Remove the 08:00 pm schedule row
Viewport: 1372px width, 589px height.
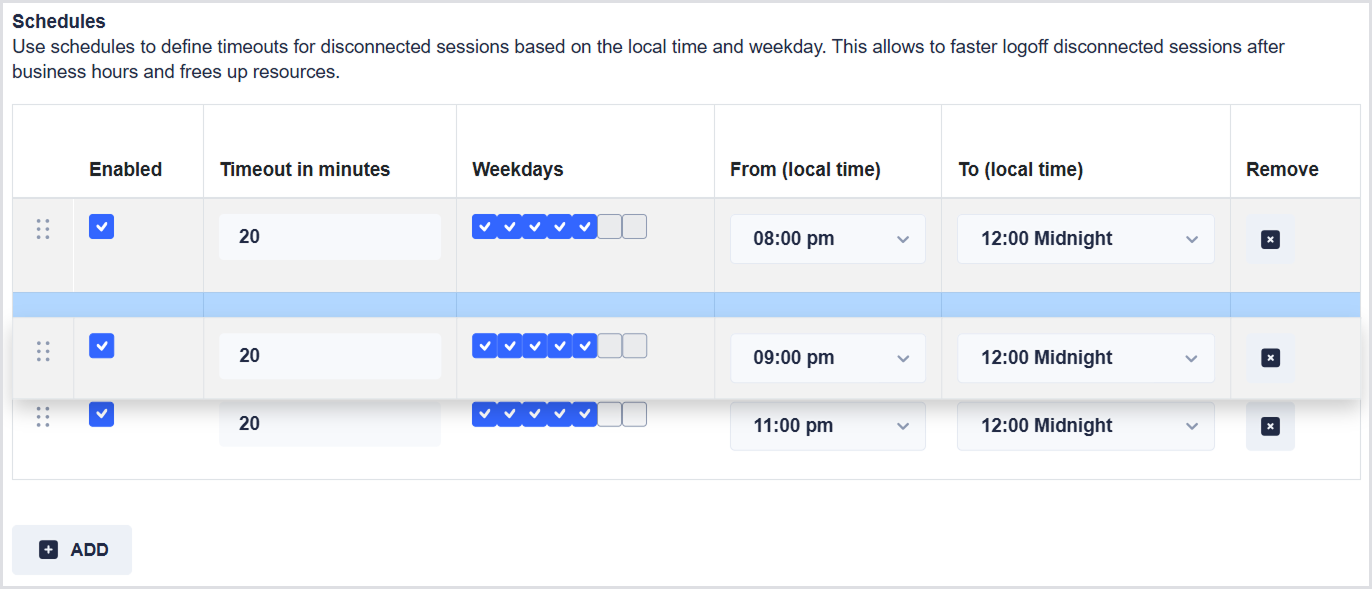[x=1270, y=239]
